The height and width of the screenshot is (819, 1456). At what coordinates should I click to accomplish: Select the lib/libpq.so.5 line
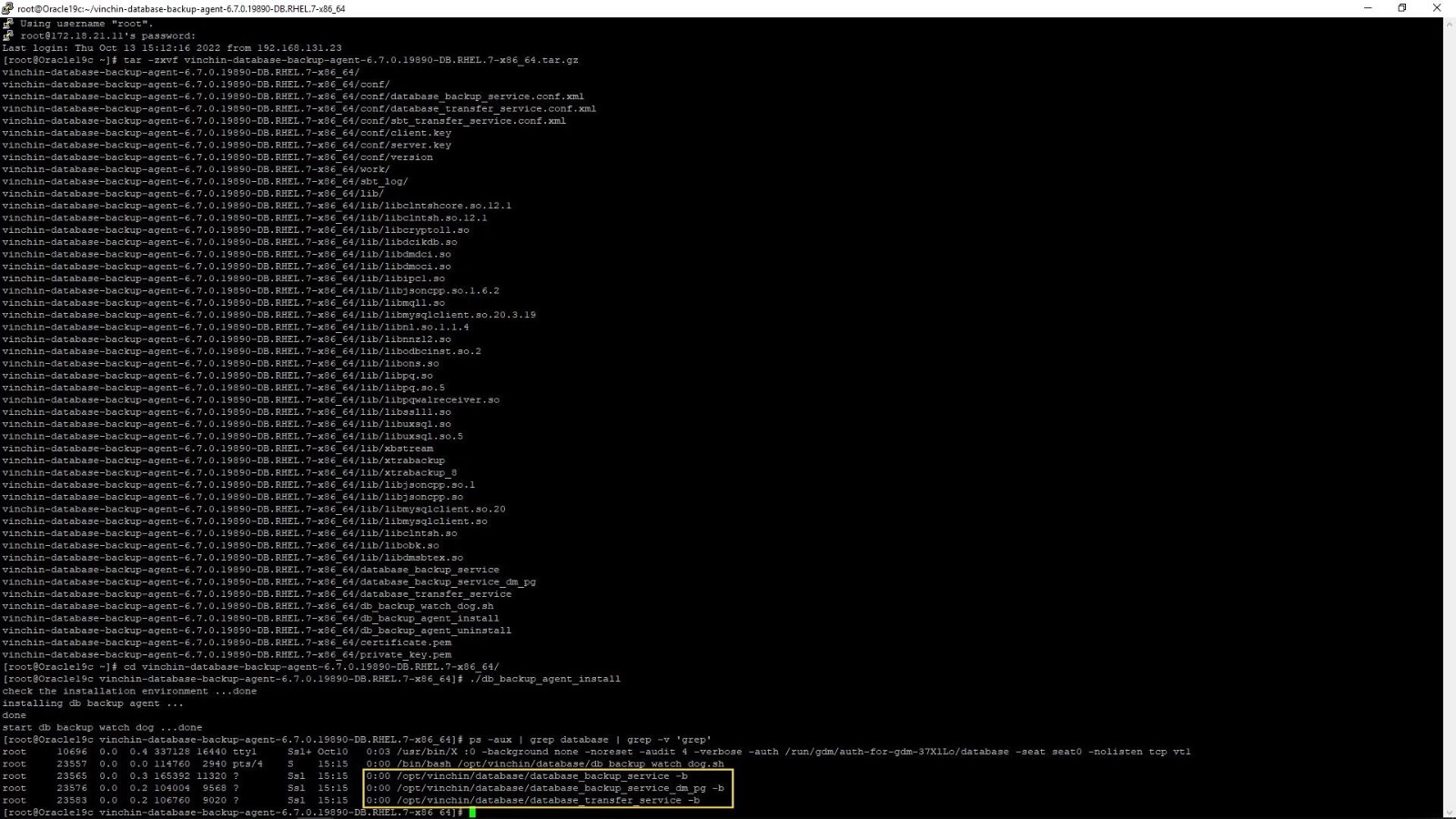(x=223, y=388)
